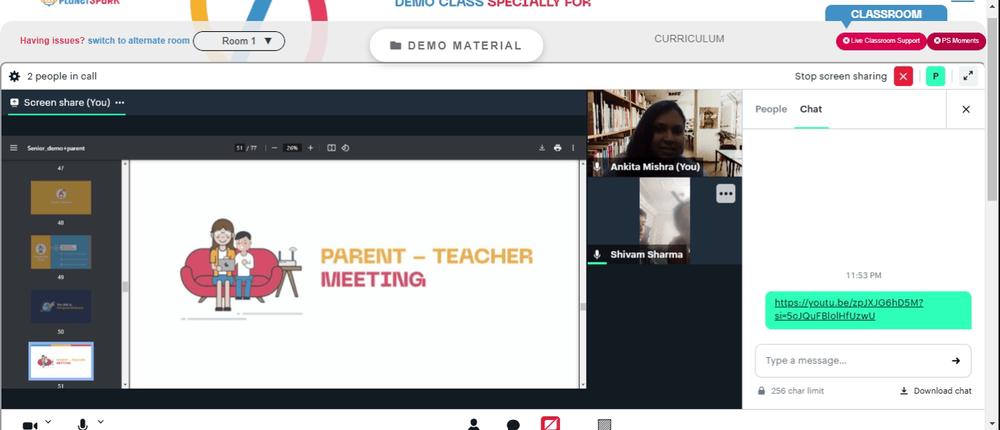Open the Room 1 dropdown
Image resolution: width=1000 pixels, height=430 pixels.
point(239,41)
